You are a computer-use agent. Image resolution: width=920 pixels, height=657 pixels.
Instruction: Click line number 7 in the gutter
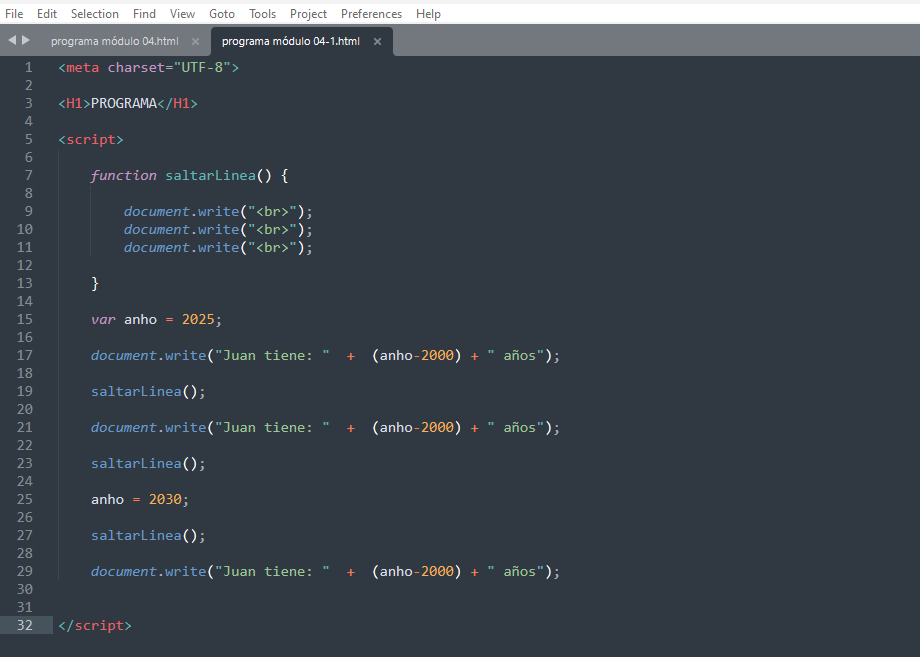click(x=28, y=175)
